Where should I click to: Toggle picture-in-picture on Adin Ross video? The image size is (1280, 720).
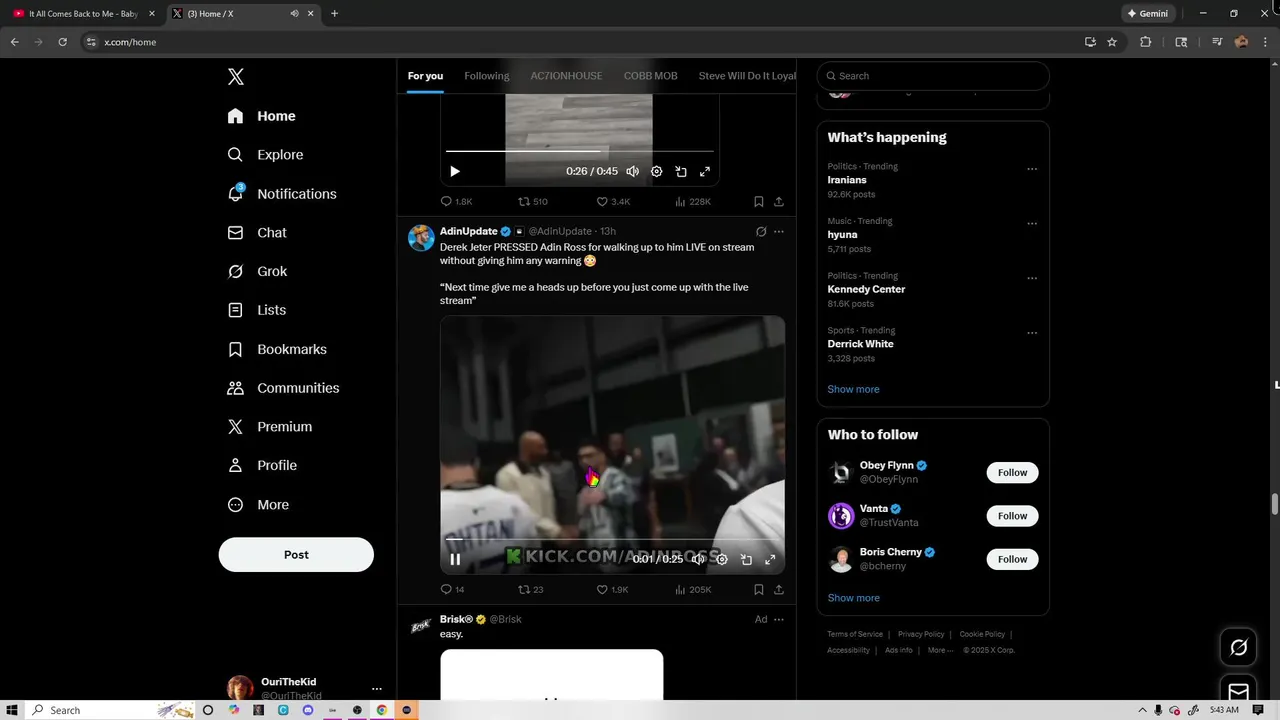pos(746,560)
